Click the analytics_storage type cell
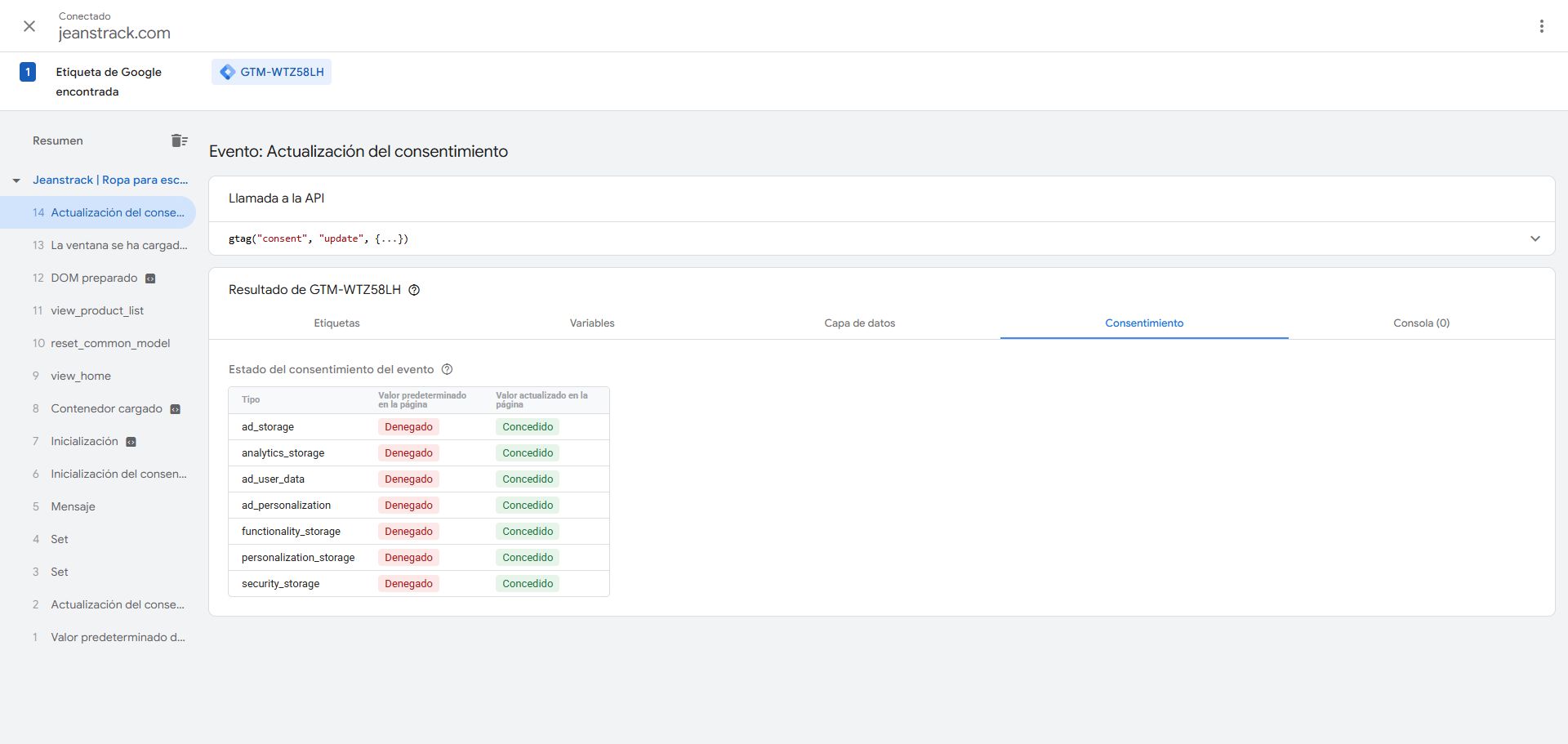1568x744 pixels. point(283,453)
